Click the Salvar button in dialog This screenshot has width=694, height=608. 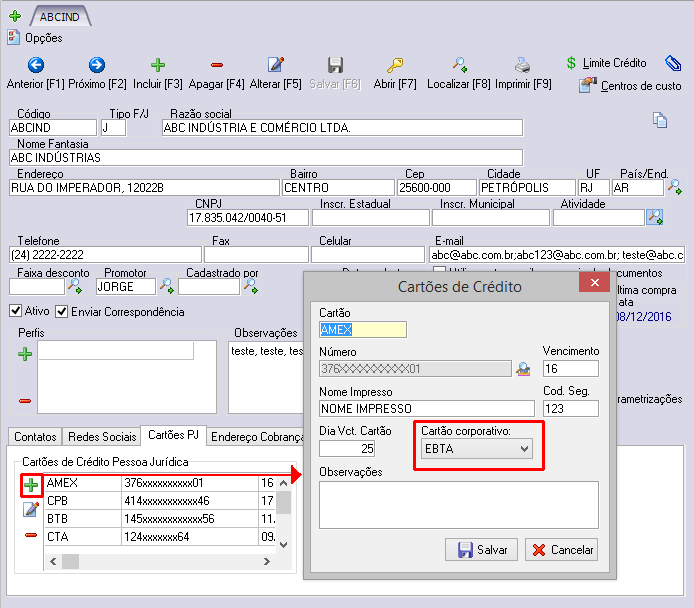481,550
